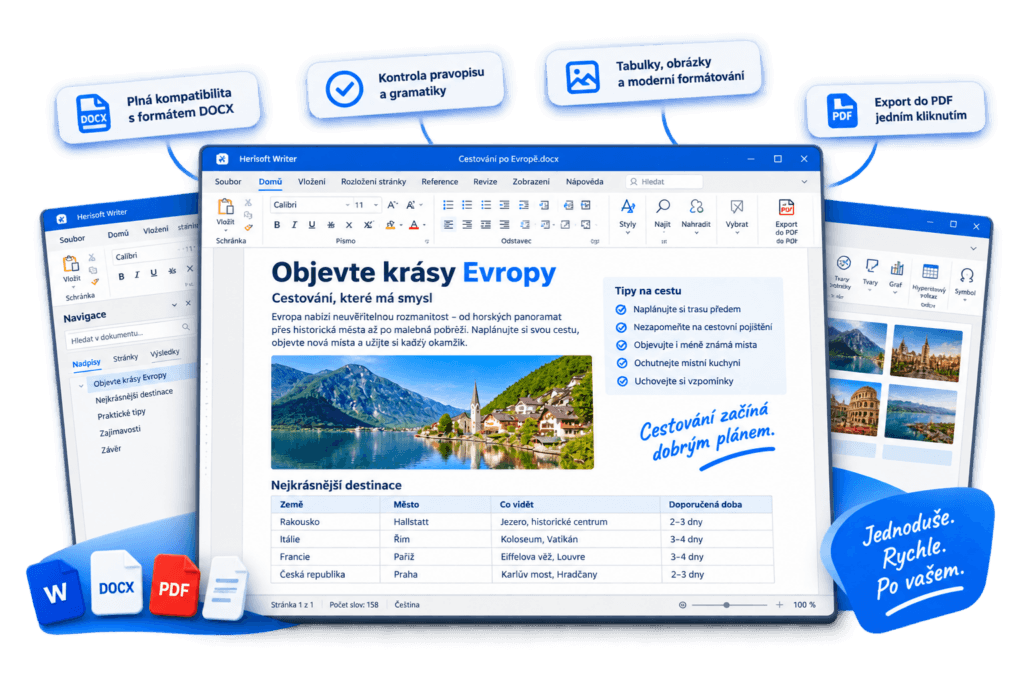Collapse Objevte krásy Evropy heading tree node
Screen dimensions: 1024x683
coord(81,386)
